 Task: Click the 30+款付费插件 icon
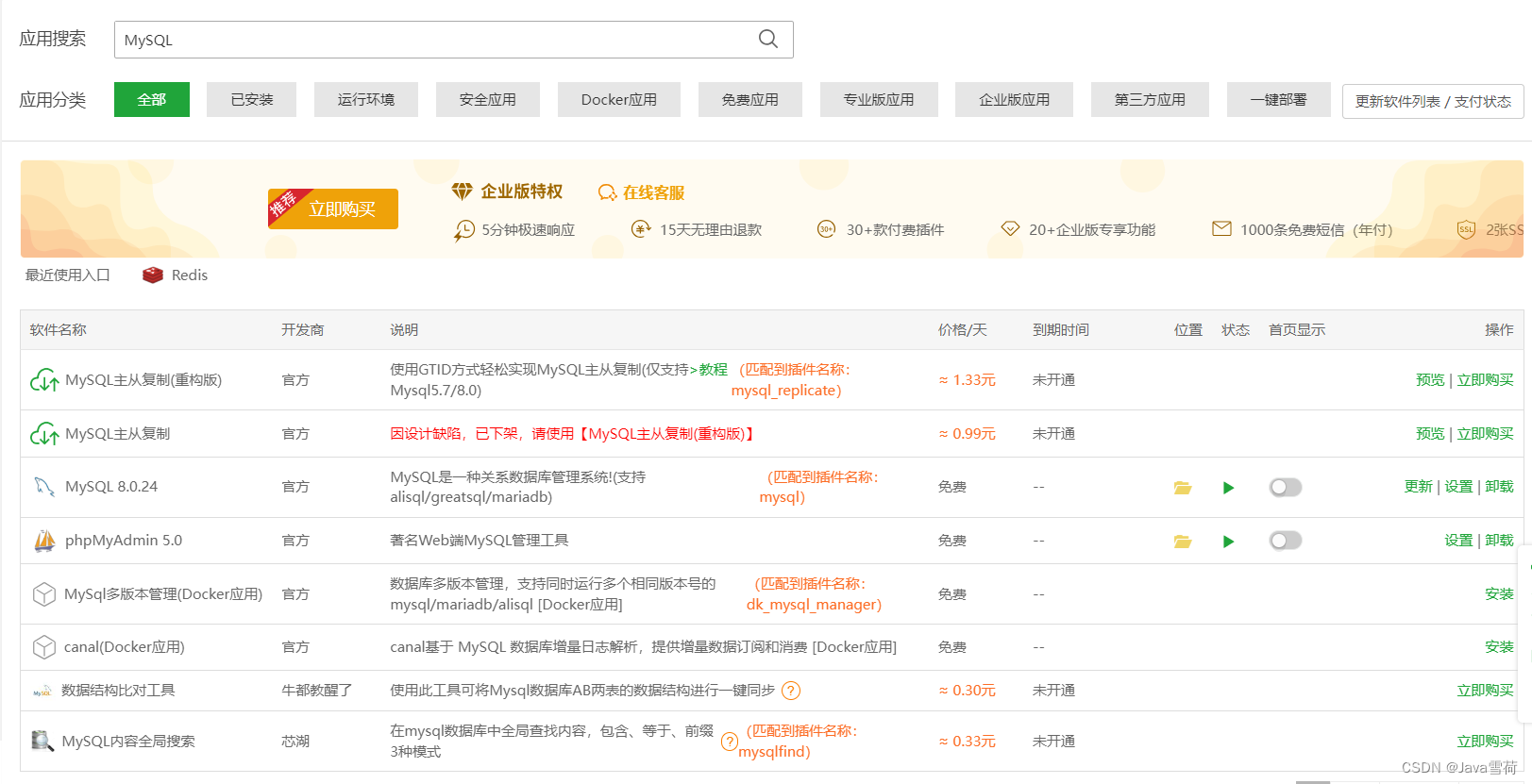point(826,229)
